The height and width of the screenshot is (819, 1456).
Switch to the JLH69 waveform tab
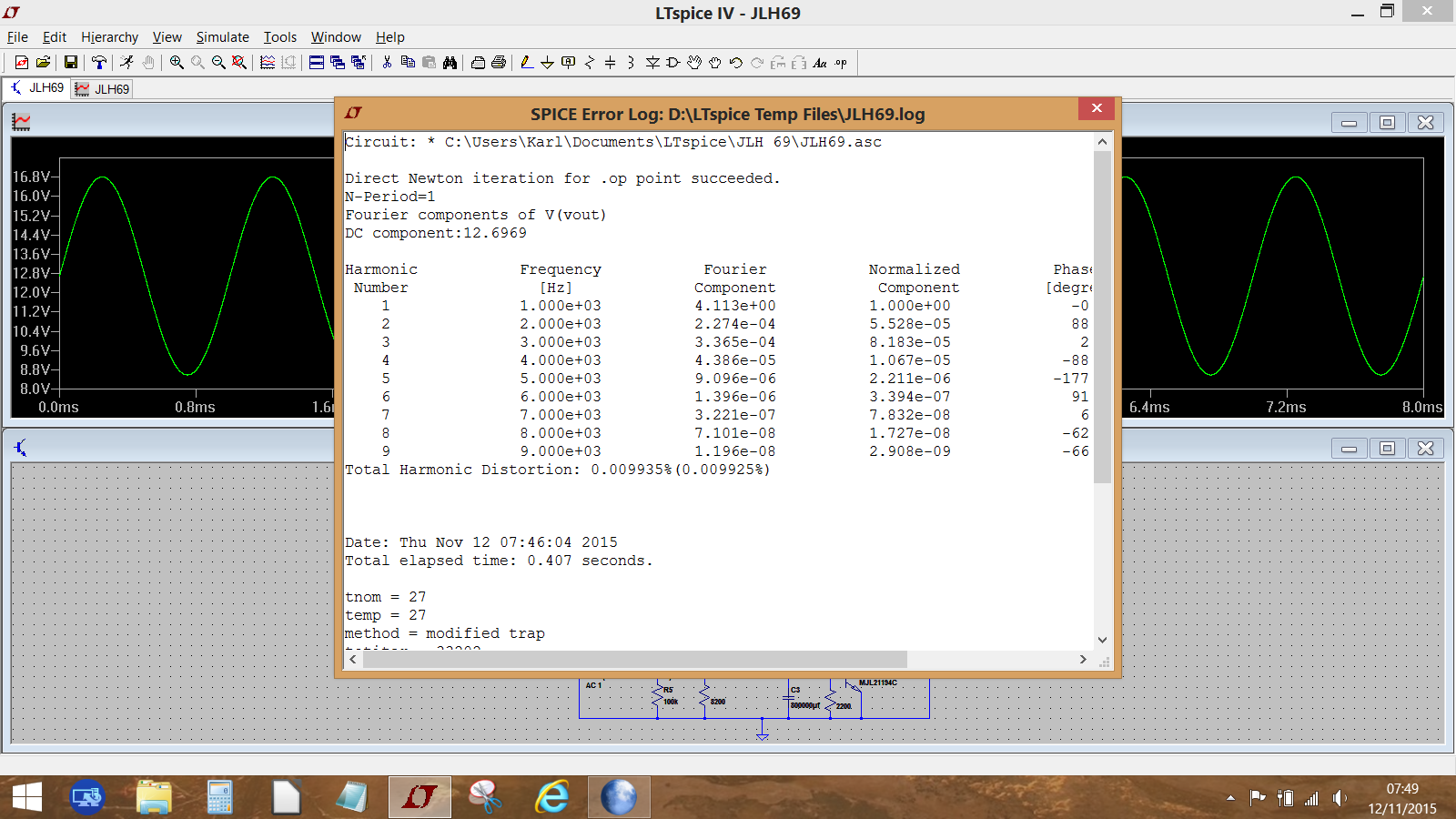tap(103, 89)
